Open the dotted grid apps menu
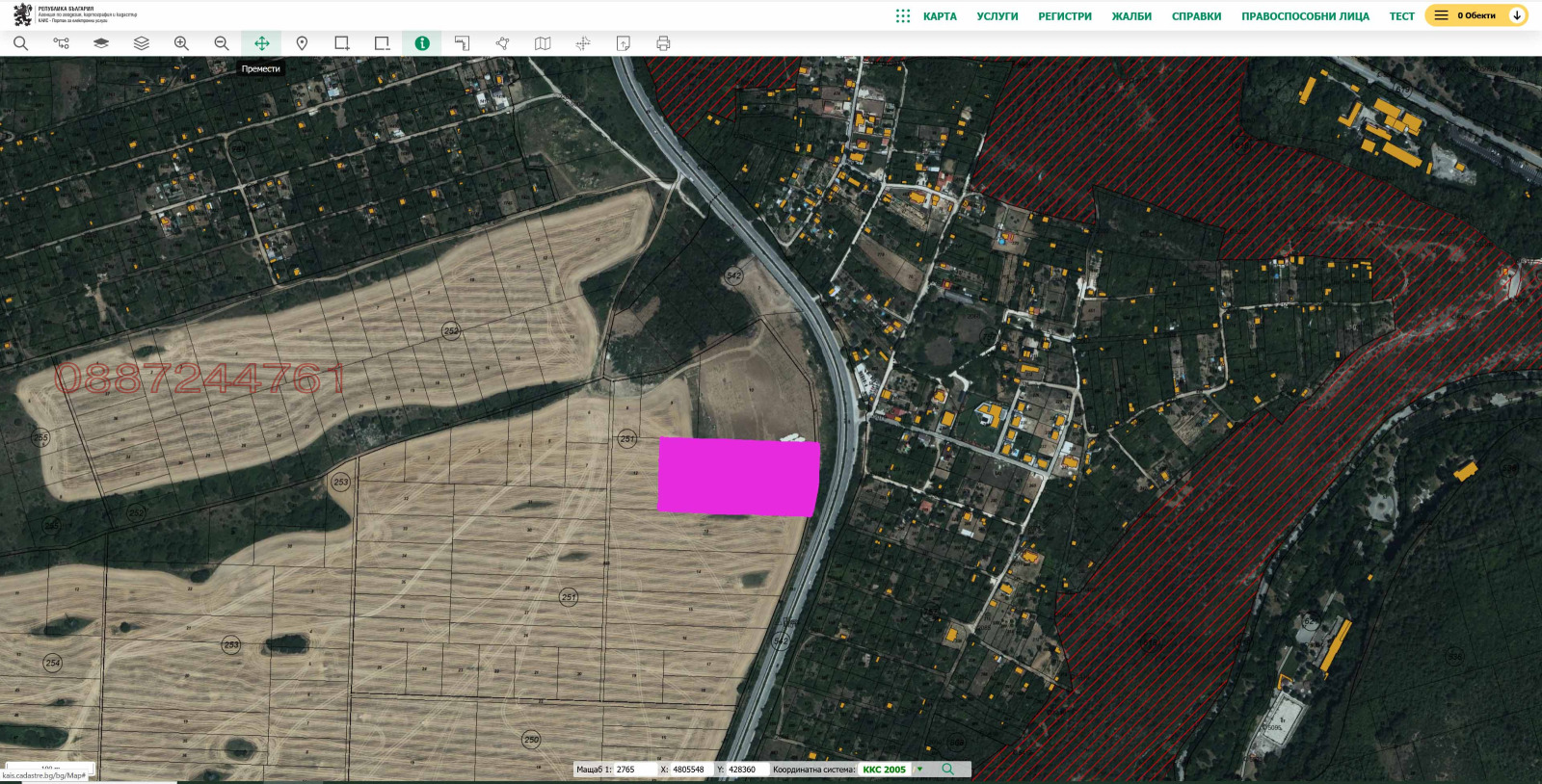Screen dimensions: 1542x784 coord(902,16)
